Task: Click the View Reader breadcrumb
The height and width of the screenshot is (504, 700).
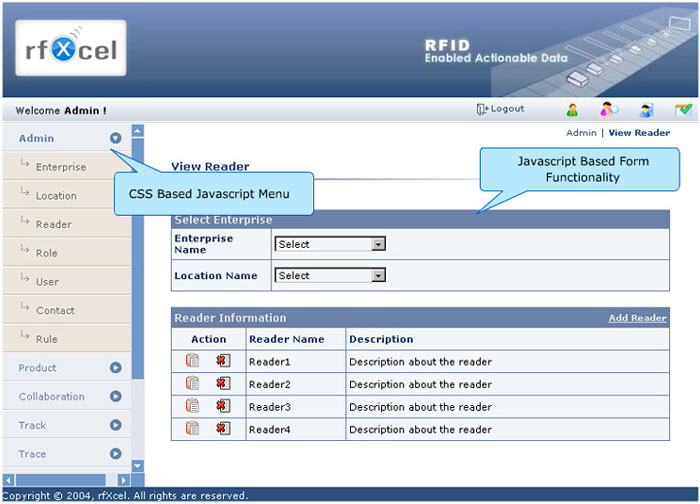Action: [x=639, y=133]
